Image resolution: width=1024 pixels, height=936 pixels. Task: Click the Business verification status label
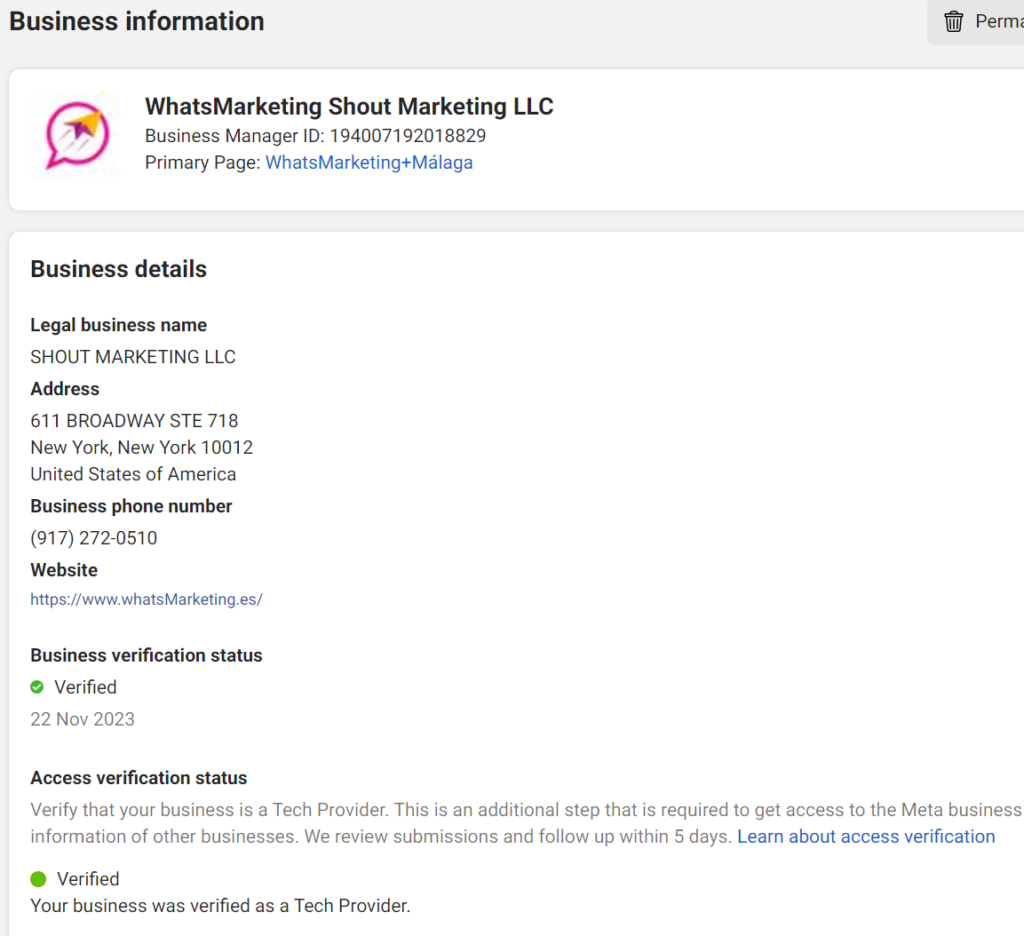146,655
